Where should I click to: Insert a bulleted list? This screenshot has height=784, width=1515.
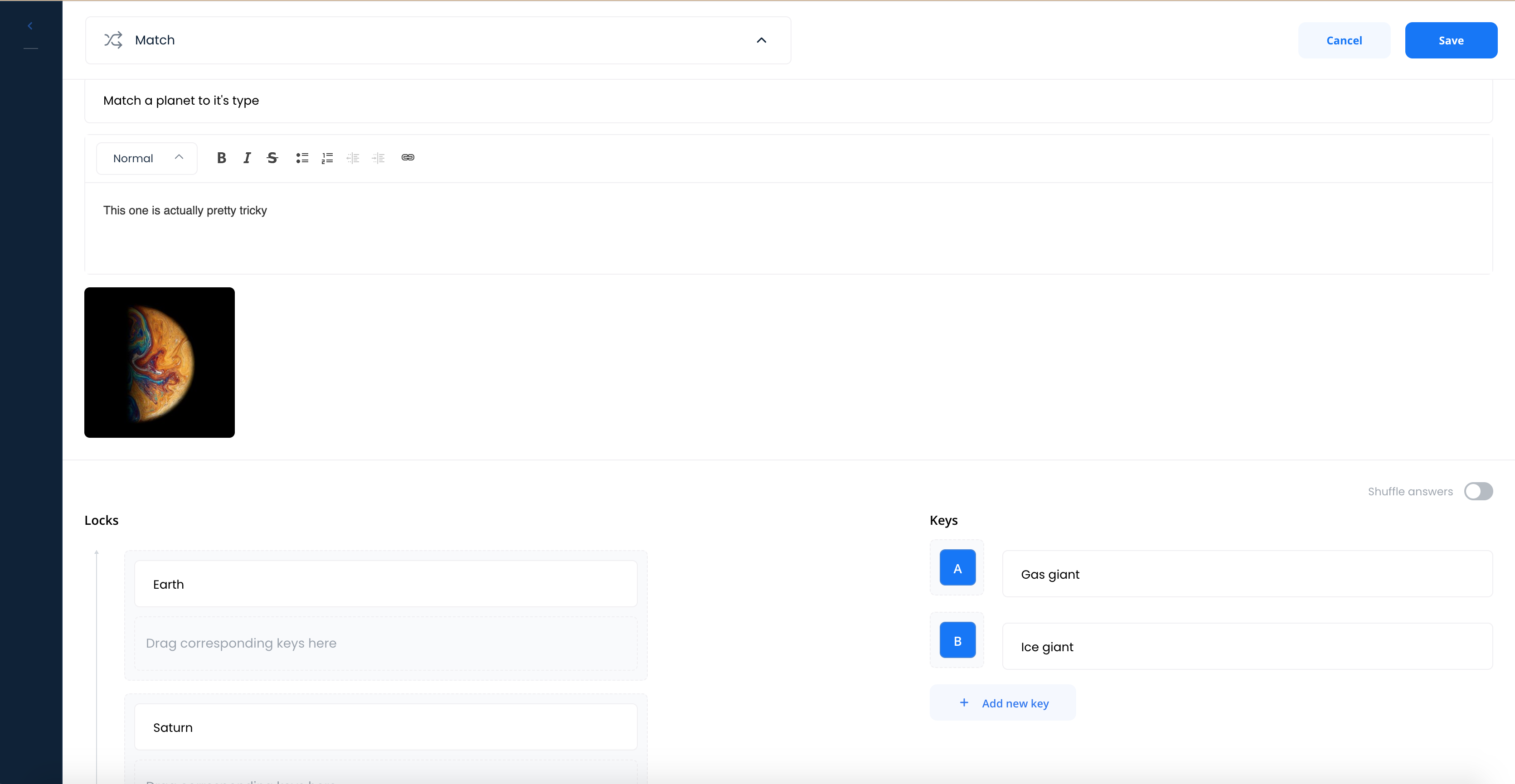coord(302,158)
